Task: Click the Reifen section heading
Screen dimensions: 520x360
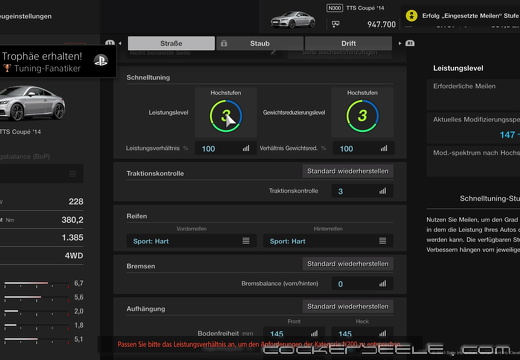Action: (137, 216)
